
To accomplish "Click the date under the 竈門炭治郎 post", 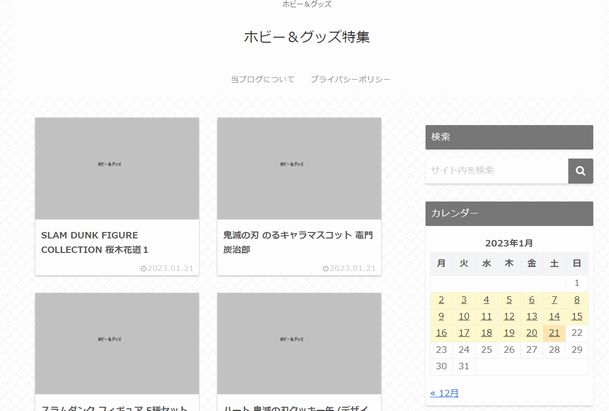I will coord(349,268).
